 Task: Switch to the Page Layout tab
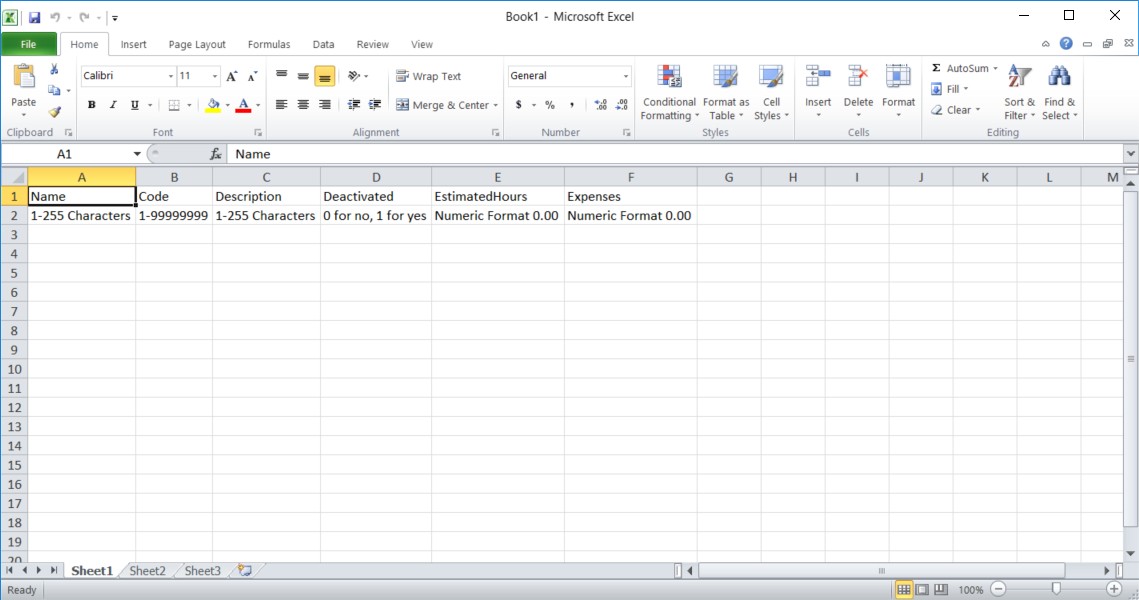(x=197, y=44)
